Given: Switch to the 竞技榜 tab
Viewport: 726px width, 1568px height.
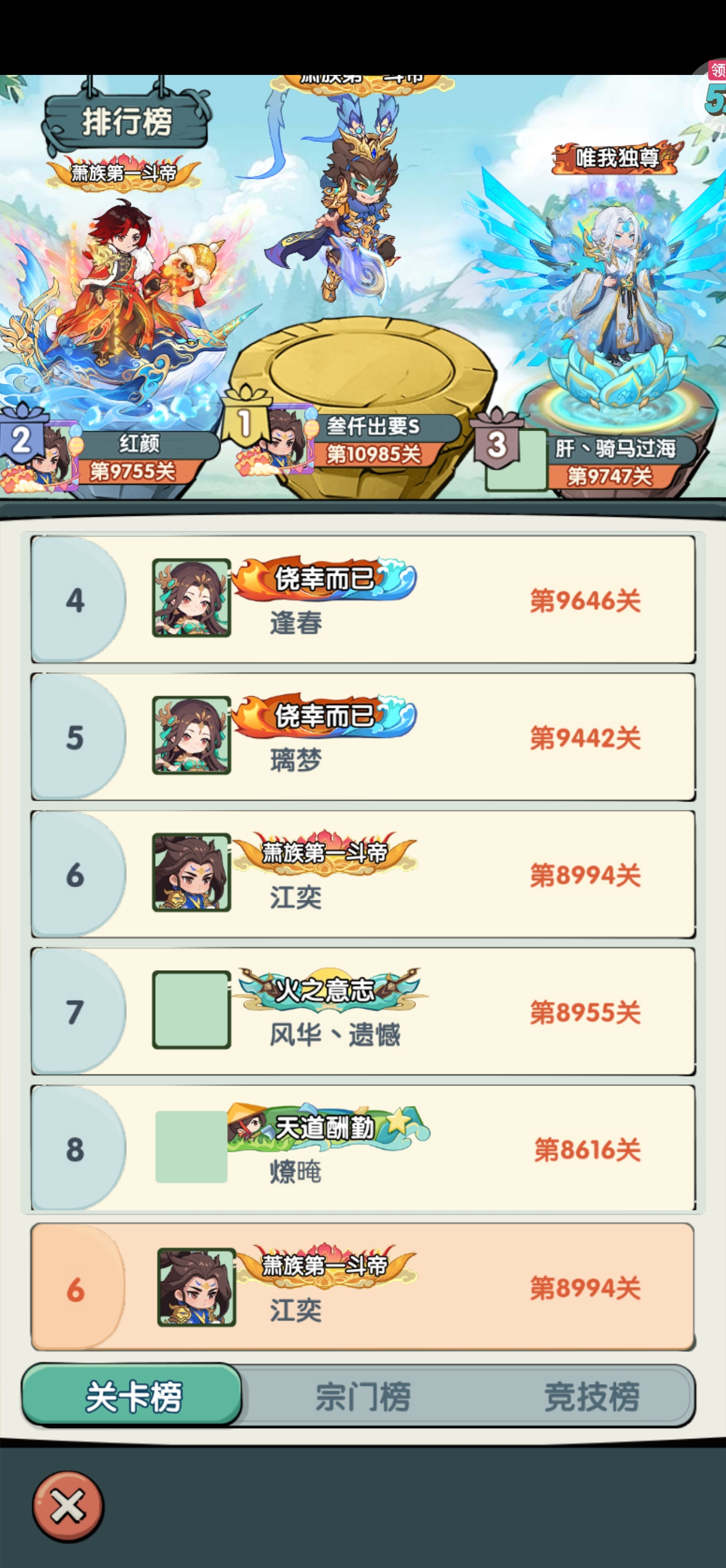Looking at the screenshot, I should [591, 1396].
